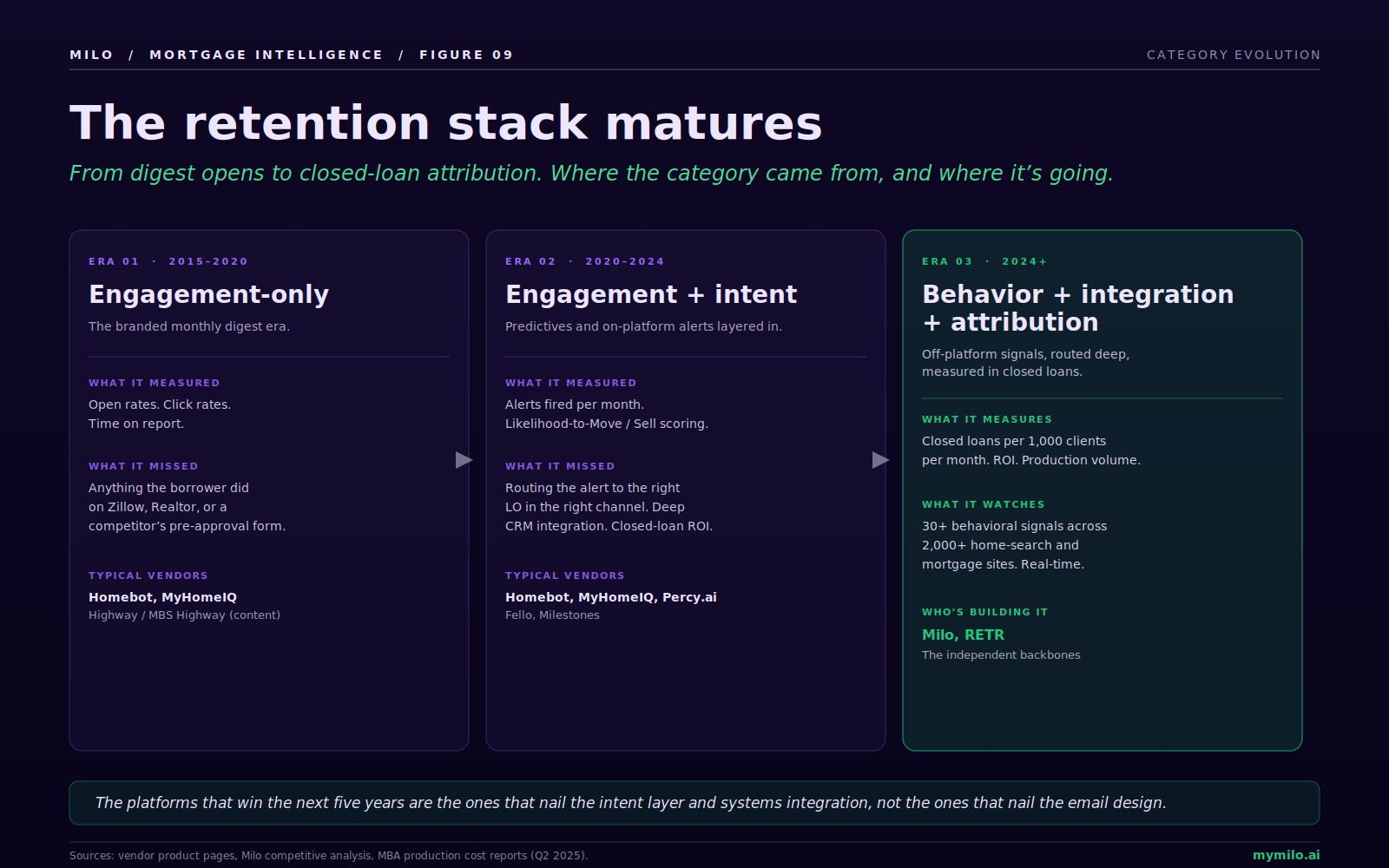Click the green subtitle starting "From digest opens"
The height and width of the screenshot is (868, 1389).
tap(591, 174)
